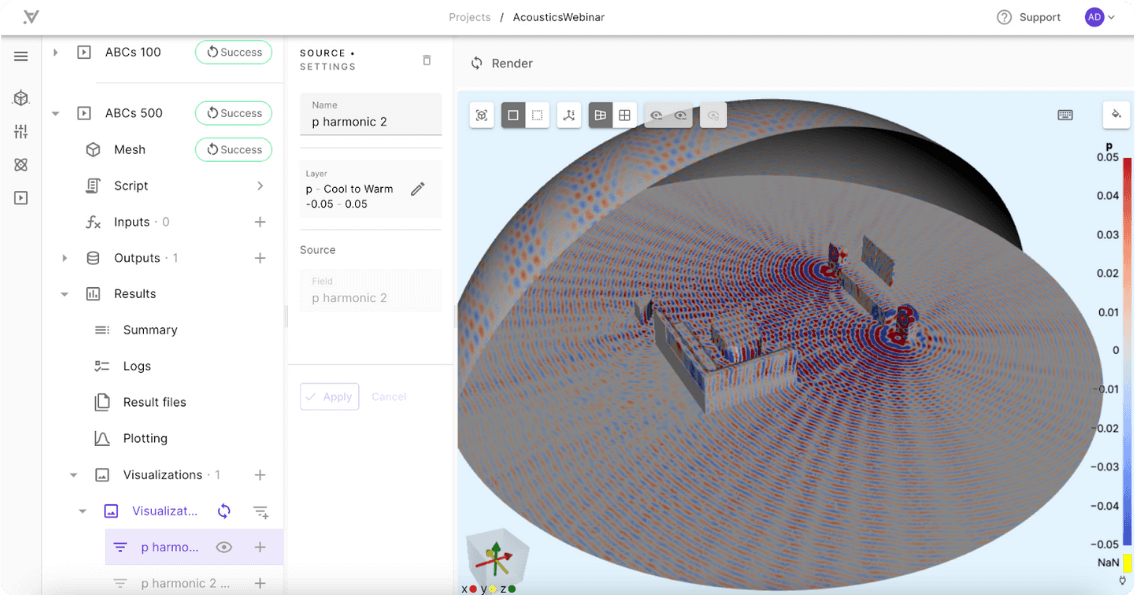
Task: Open the Plotting results item
Action: pos(145,438)
